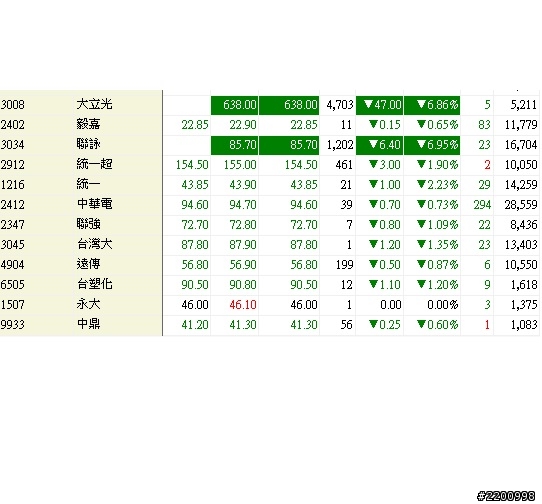
Task: Click the highlighted 47.00 change cell
Action: click(x=379, y=105)
